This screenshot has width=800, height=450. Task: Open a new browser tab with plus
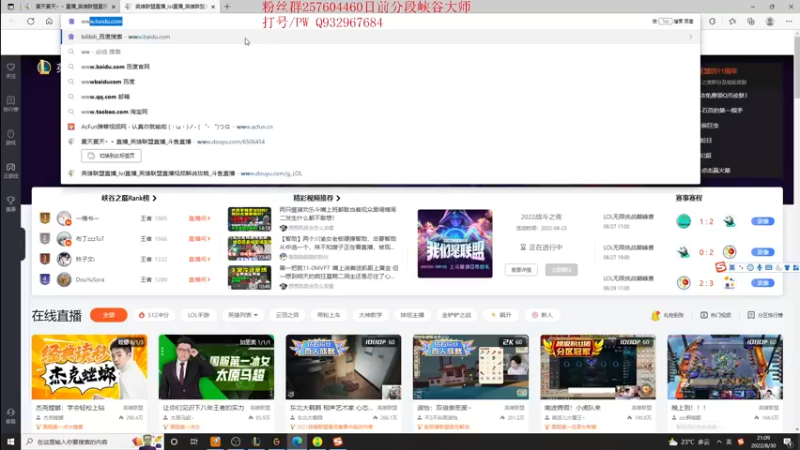tap(227, 7)
